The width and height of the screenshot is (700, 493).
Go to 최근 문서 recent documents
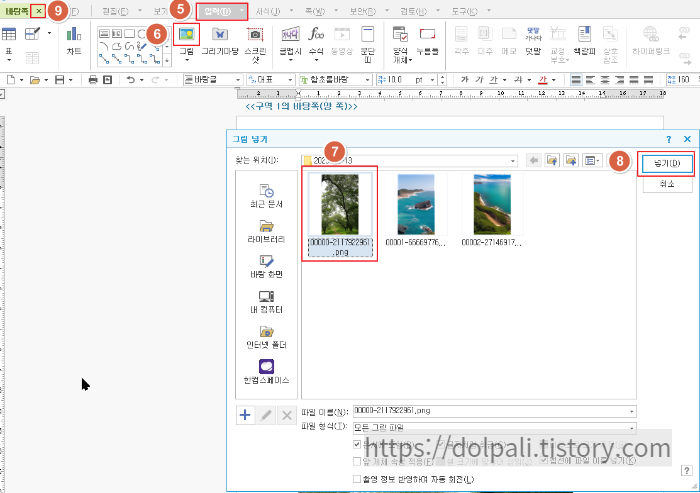(267, 196)
